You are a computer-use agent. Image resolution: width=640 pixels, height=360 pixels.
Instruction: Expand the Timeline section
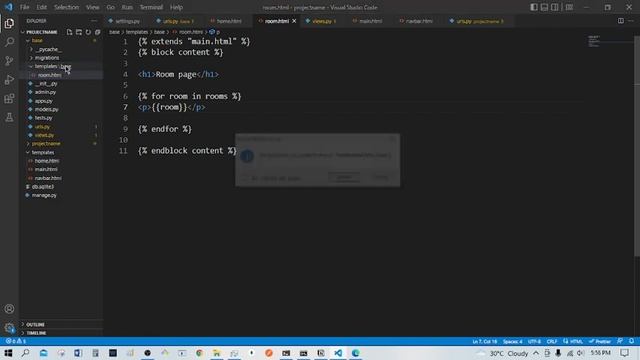click(x=36, y=333)
